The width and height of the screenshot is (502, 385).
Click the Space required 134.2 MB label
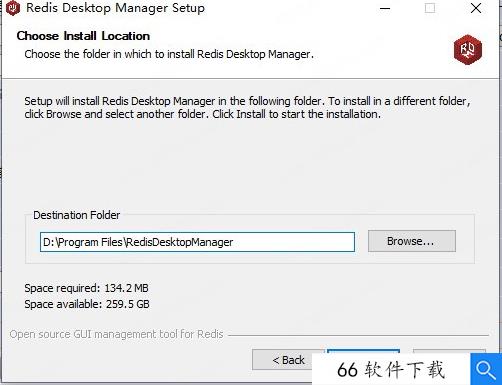pos(86,288)
